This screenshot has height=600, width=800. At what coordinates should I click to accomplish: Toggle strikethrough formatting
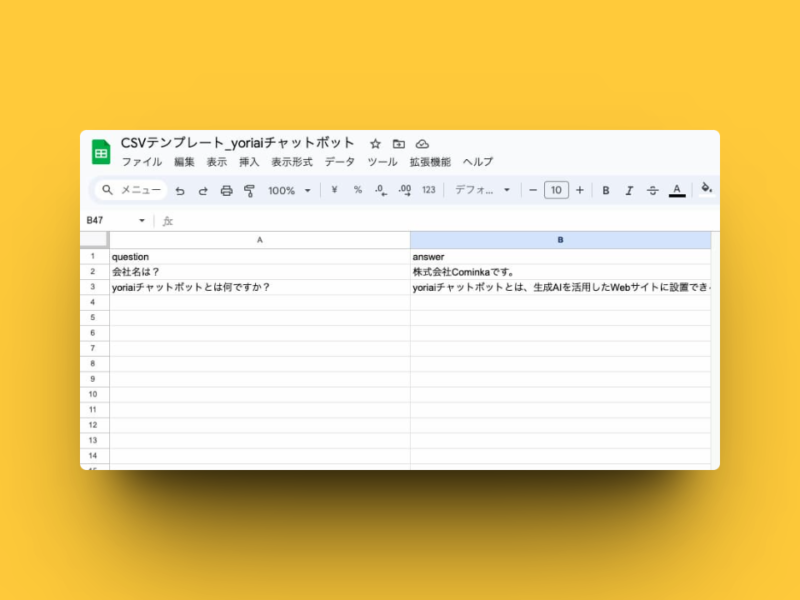653,190
